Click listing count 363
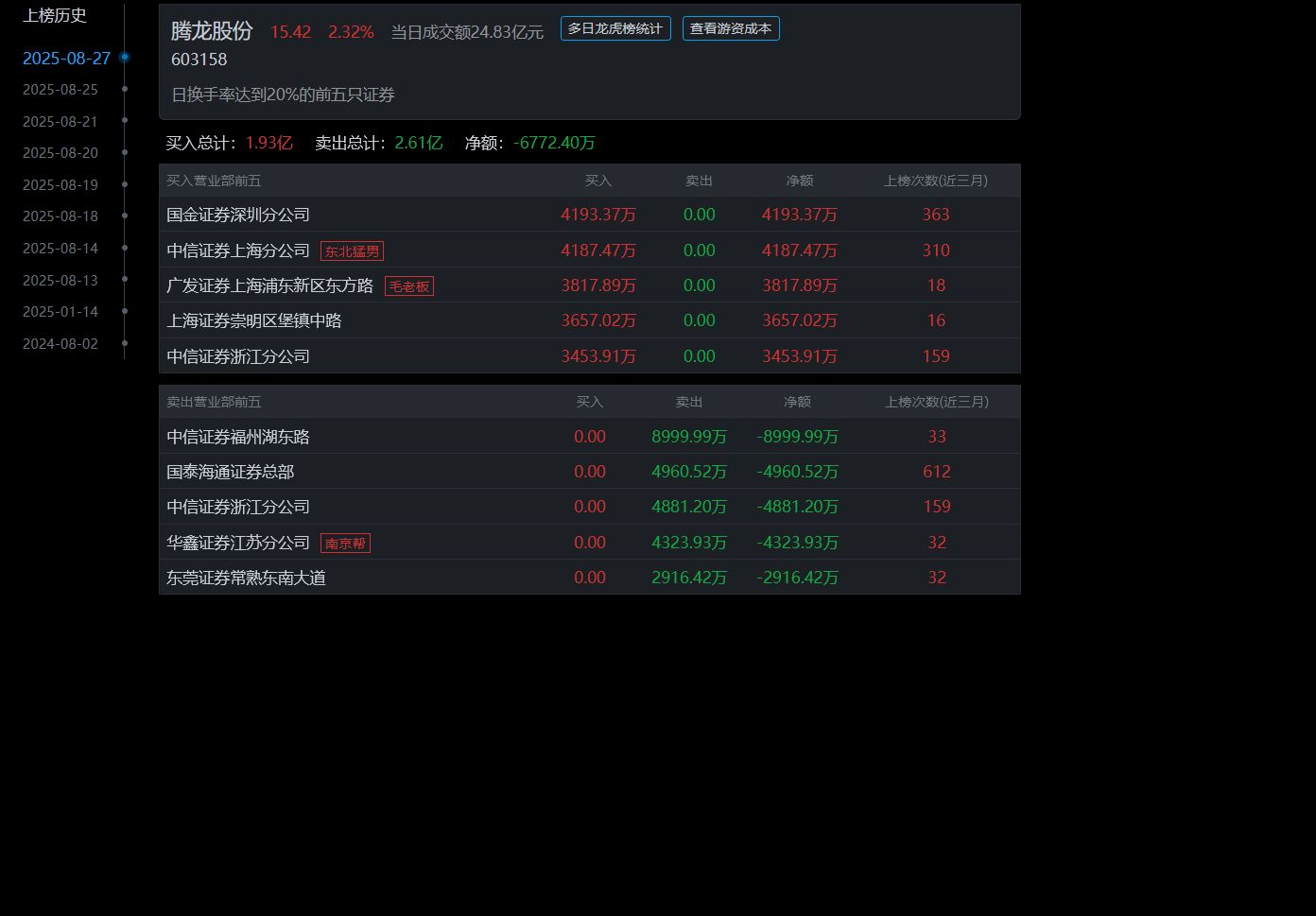The image size is (1316, 916). [x=936, y=215]
